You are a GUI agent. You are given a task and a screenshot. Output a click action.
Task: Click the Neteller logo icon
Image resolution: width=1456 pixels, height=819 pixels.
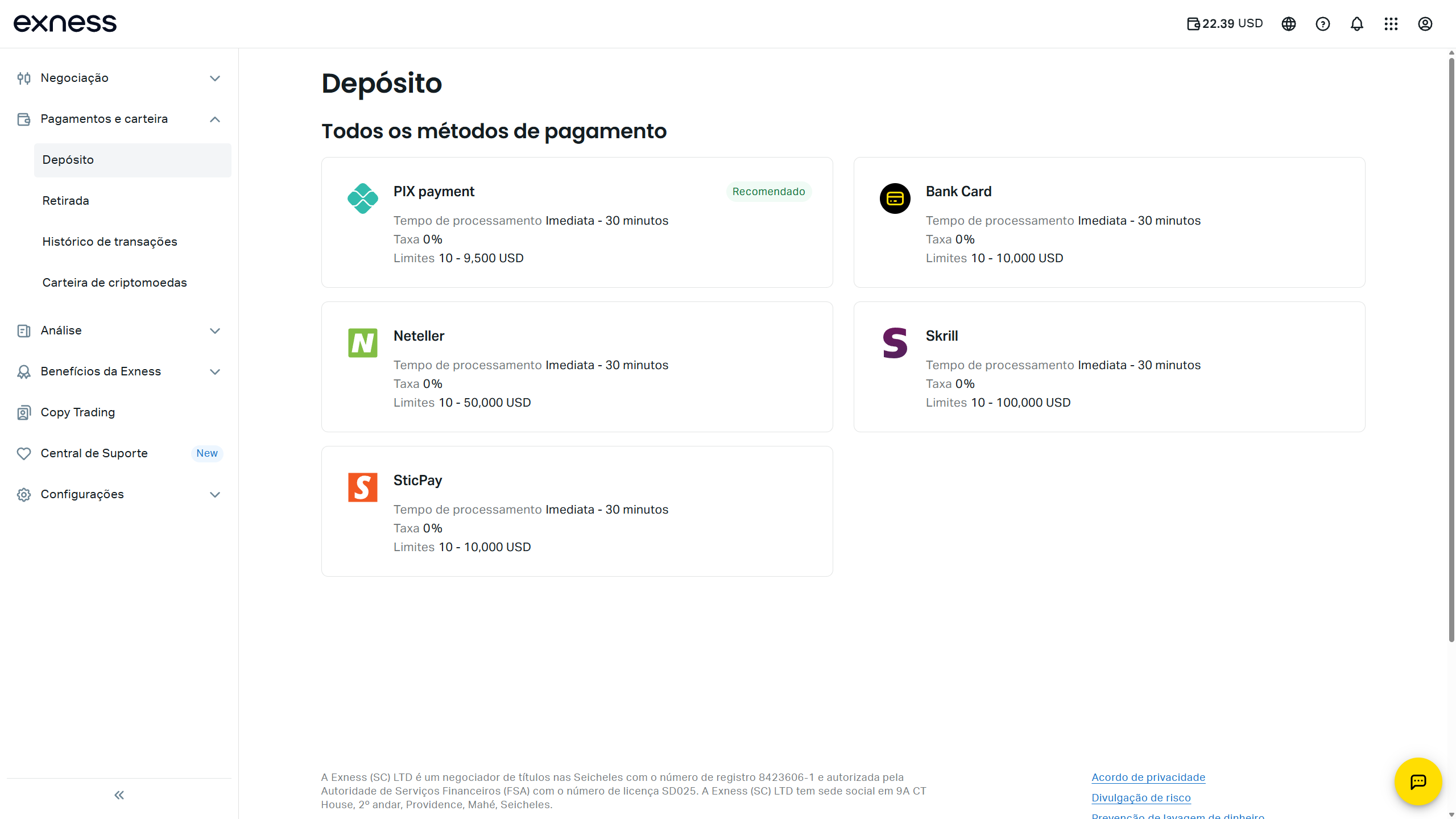pos(363,343)
